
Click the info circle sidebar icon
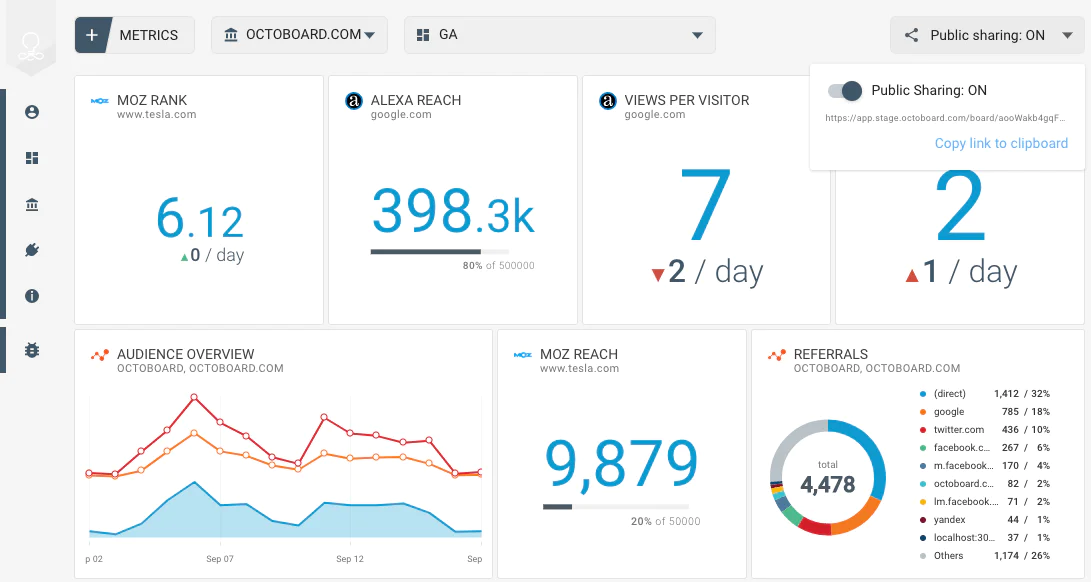click(x=32, y=296)
